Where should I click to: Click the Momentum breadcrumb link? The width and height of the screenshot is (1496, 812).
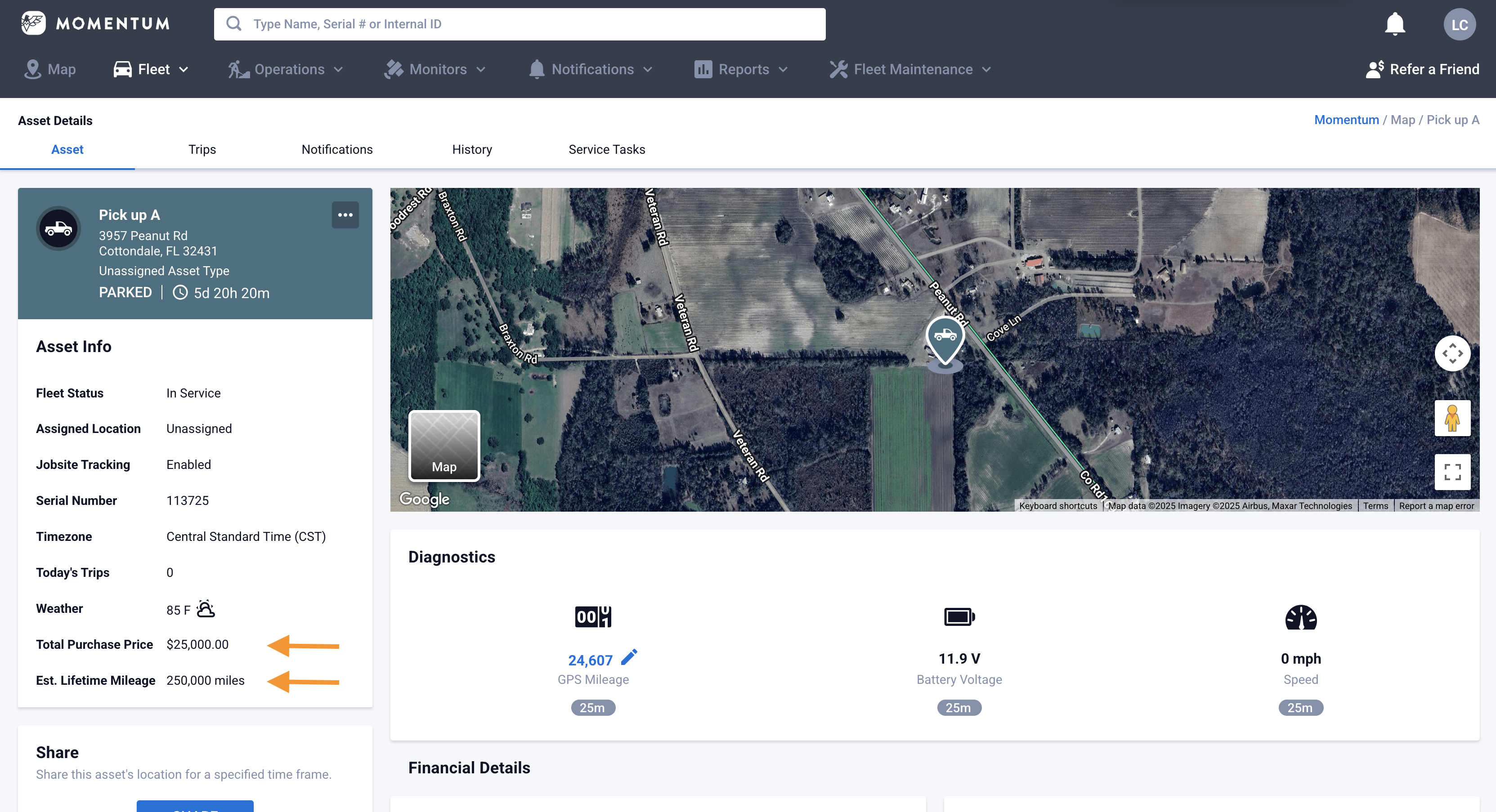(x=1346, y=120)
